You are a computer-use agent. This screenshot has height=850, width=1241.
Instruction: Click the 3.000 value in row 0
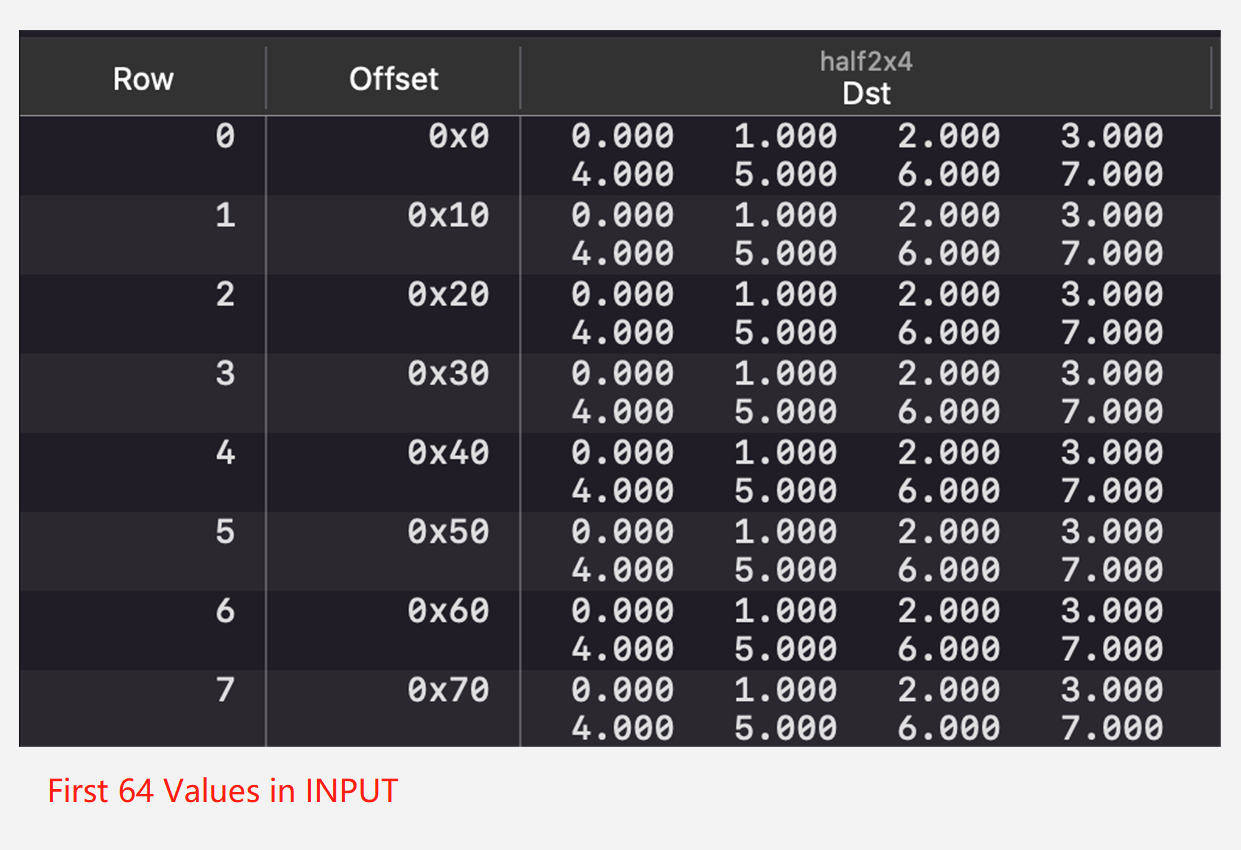tap(1112, 136)
